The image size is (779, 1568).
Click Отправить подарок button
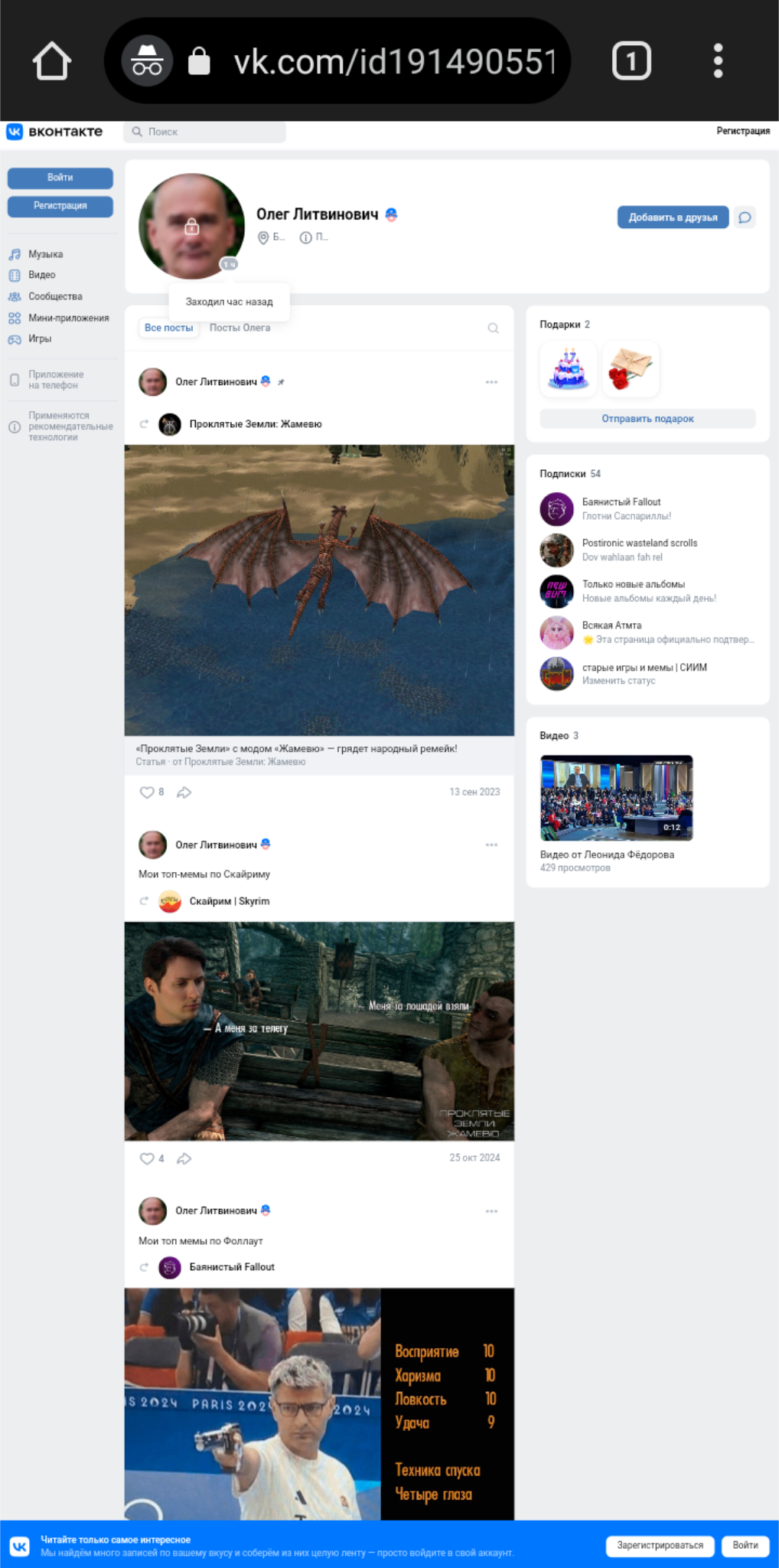click(x=647, y=419)
